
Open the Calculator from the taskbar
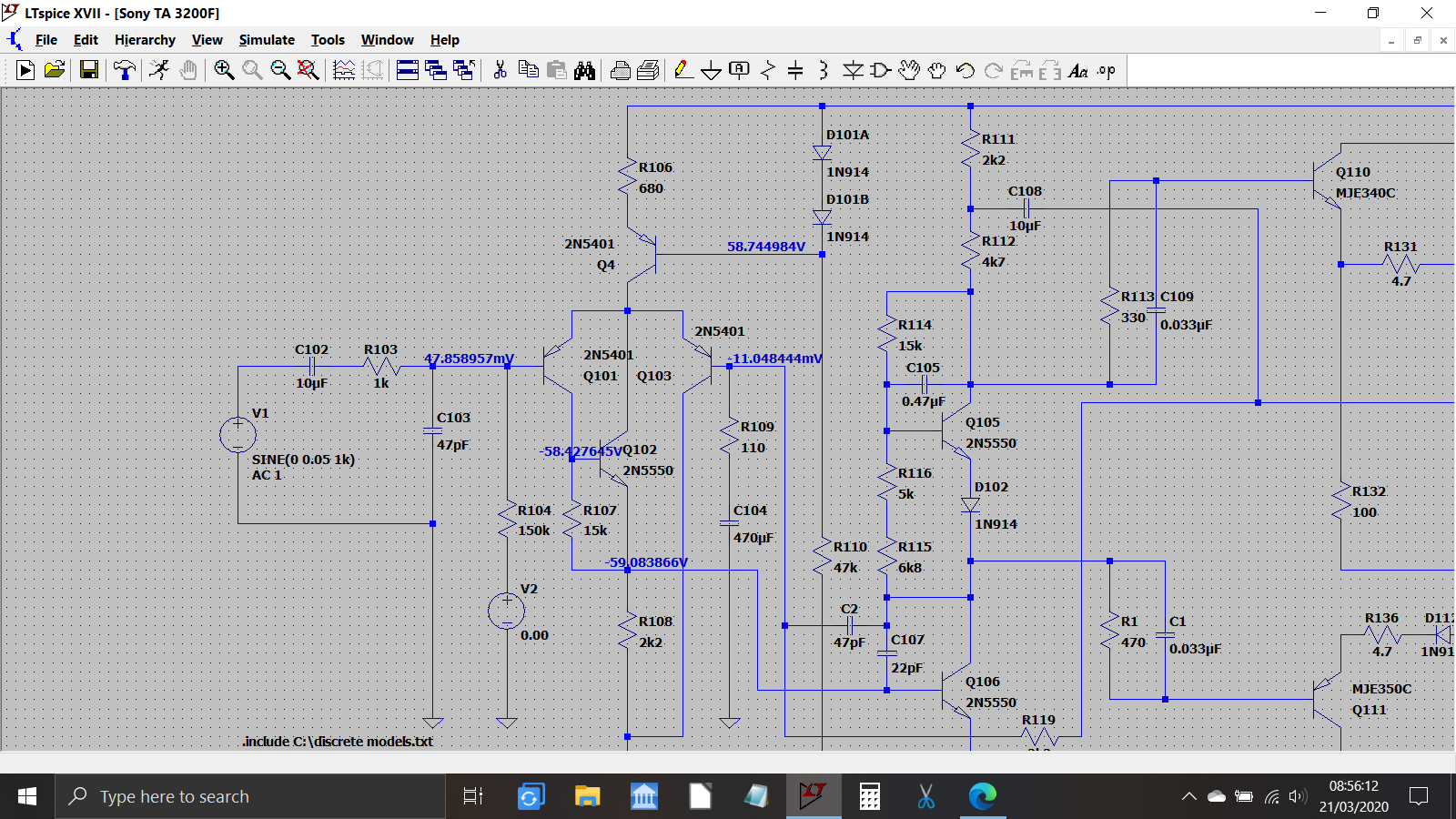870,796
